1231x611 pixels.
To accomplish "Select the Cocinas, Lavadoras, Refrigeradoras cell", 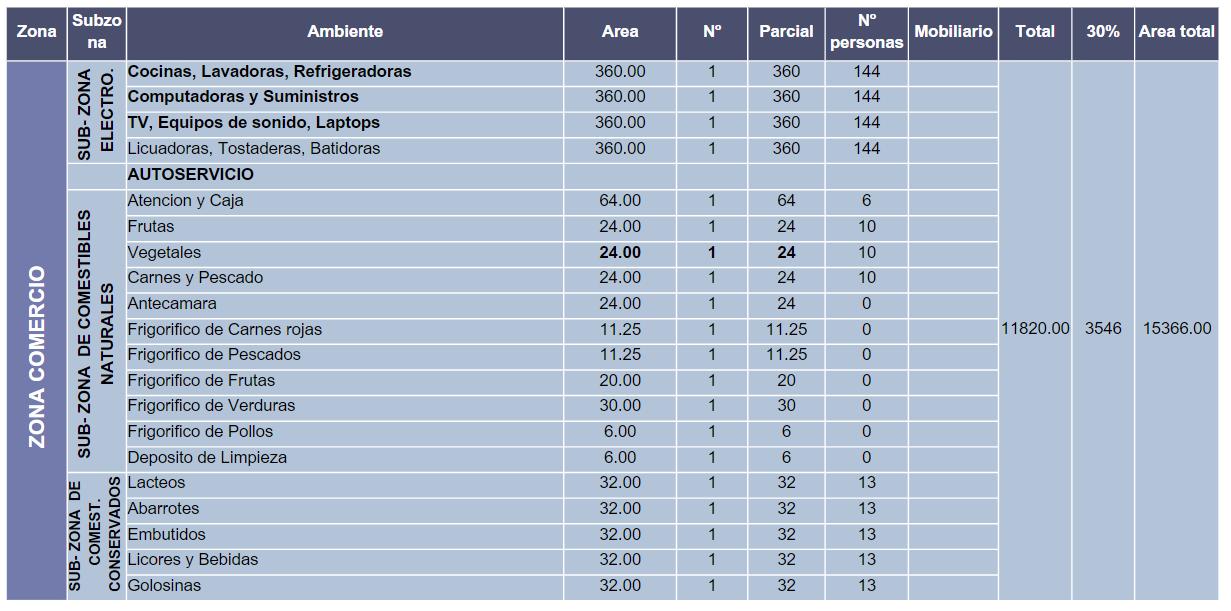I will [345, 72].
